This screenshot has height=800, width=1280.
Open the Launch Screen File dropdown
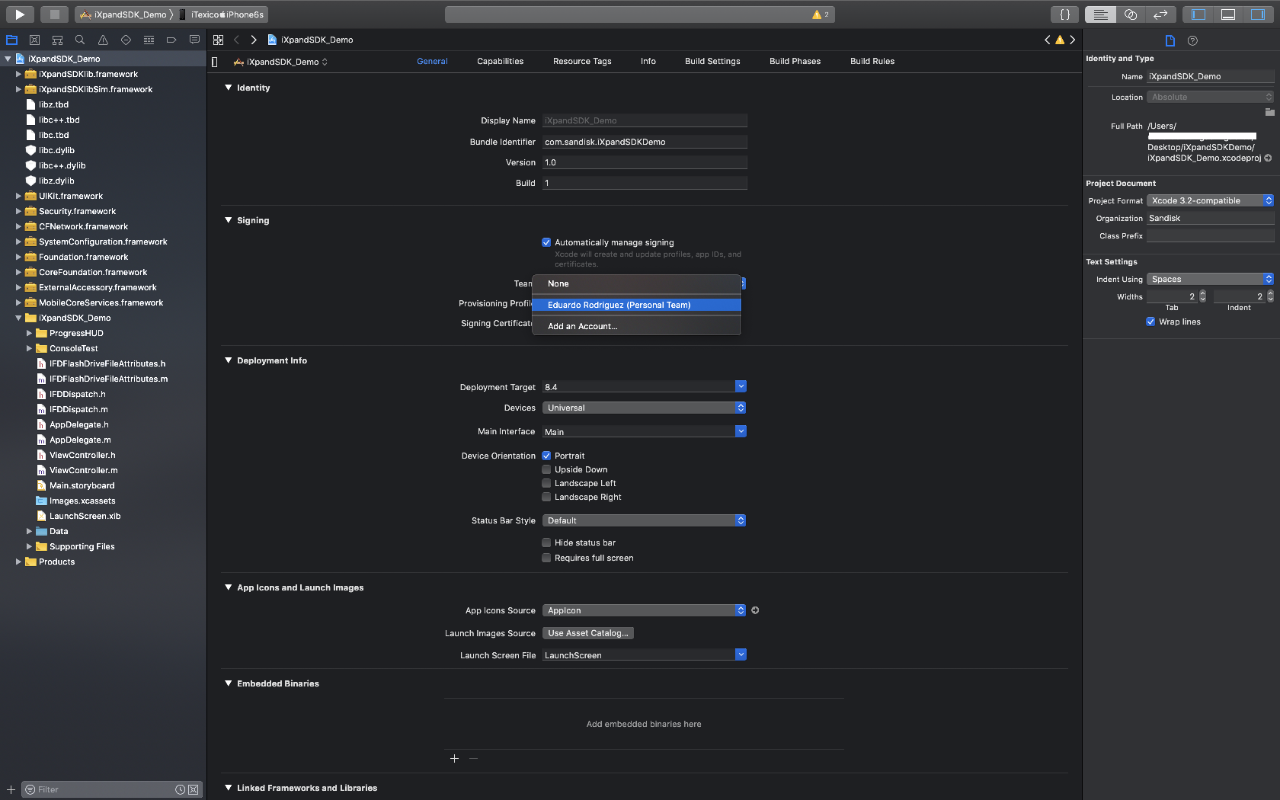[x=741, y=655]
